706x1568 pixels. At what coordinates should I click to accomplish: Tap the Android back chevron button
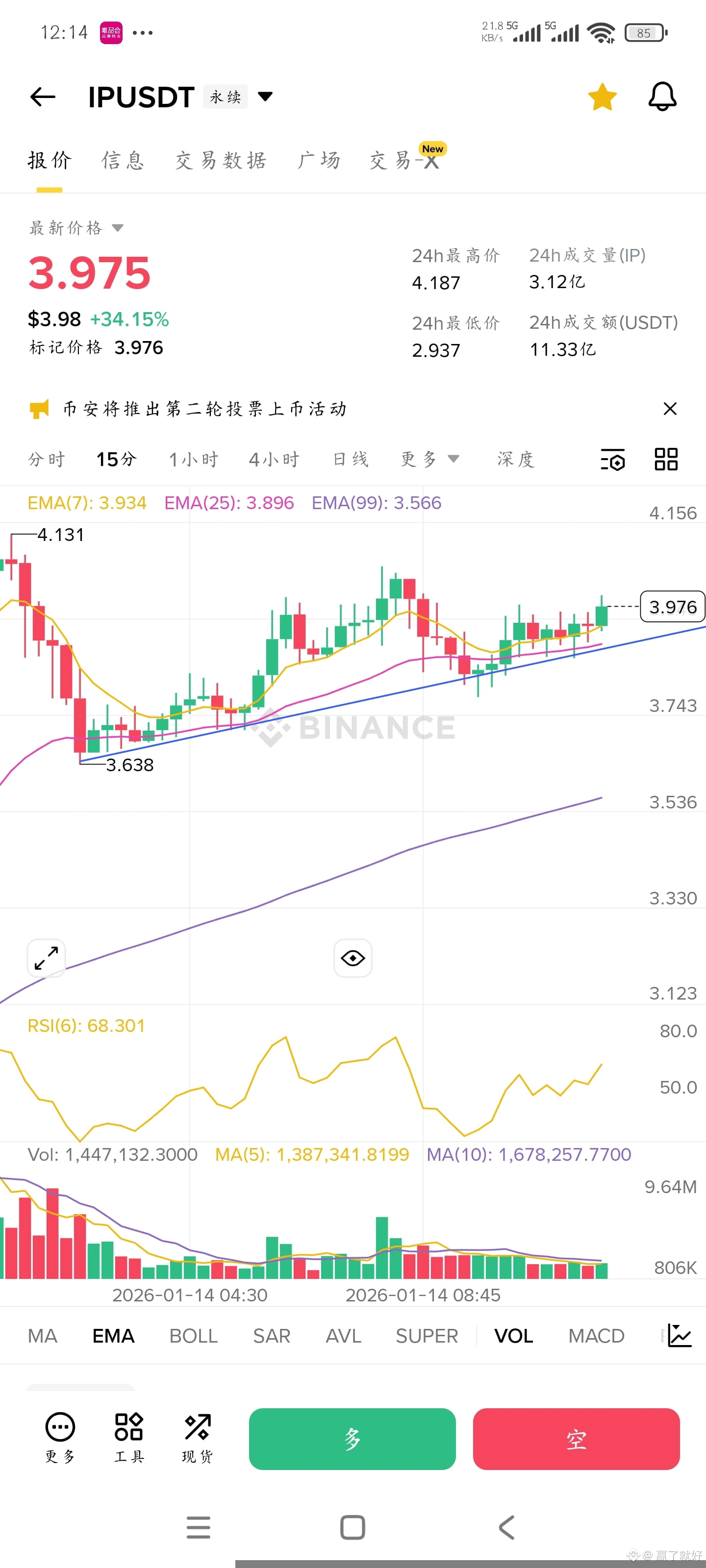click(506, 1527)
